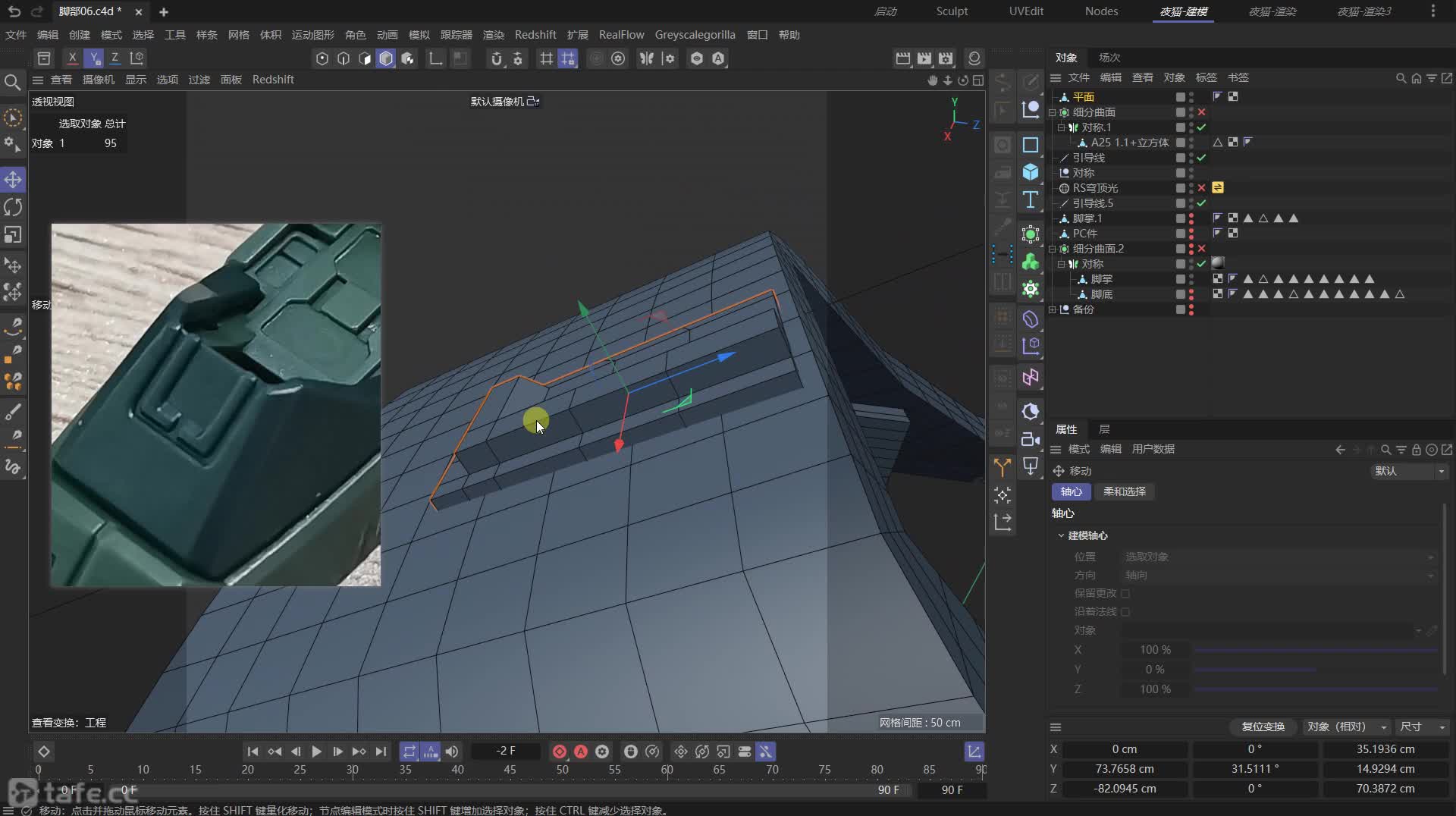Open the Redshift menu in main menu bar
This screenshot has height=816, width=1456.
(x=535, y=35)
